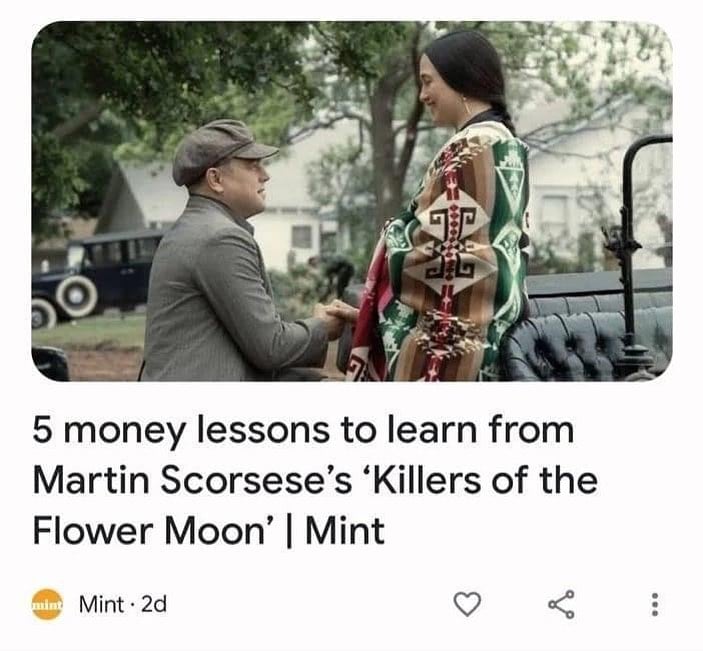The image size is (703, 651).
Task: Click the word 'Mint' ending the headline
Action: 345,530
